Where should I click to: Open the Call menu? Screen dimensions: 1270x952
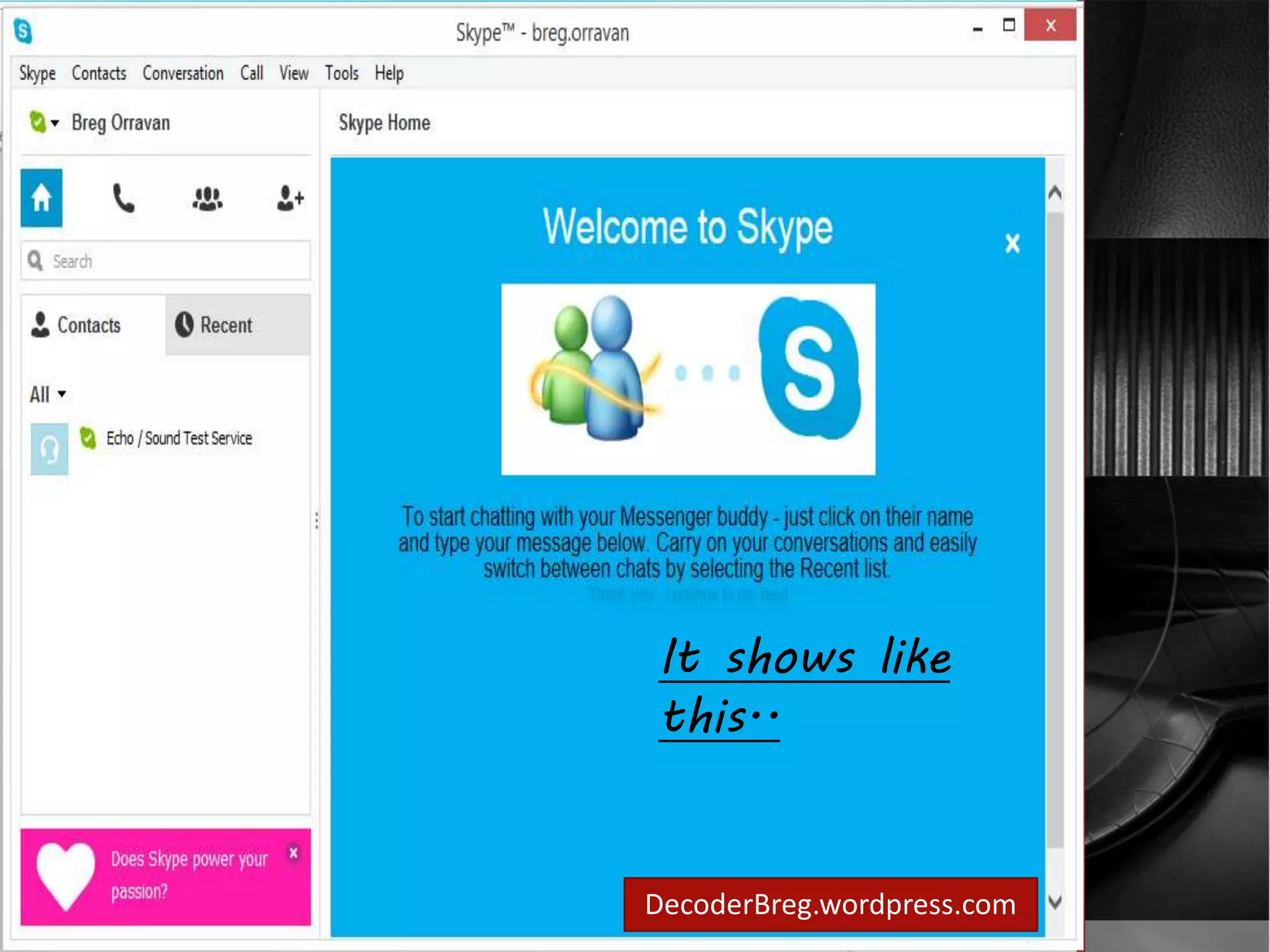tap(252, 73)
